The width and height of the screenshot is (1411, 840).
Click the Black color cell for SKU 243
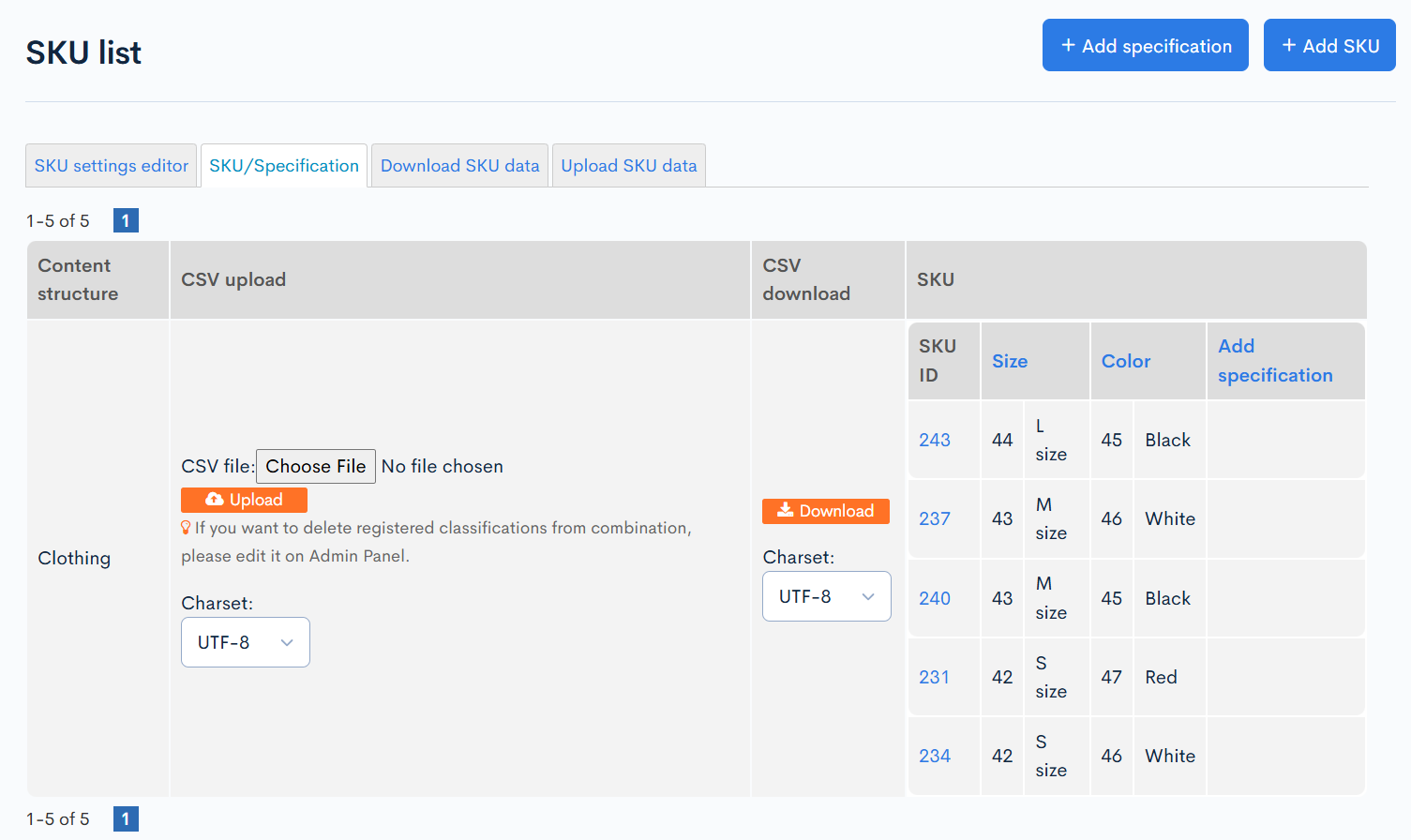pyautogui.click(x=1170, y=440)
